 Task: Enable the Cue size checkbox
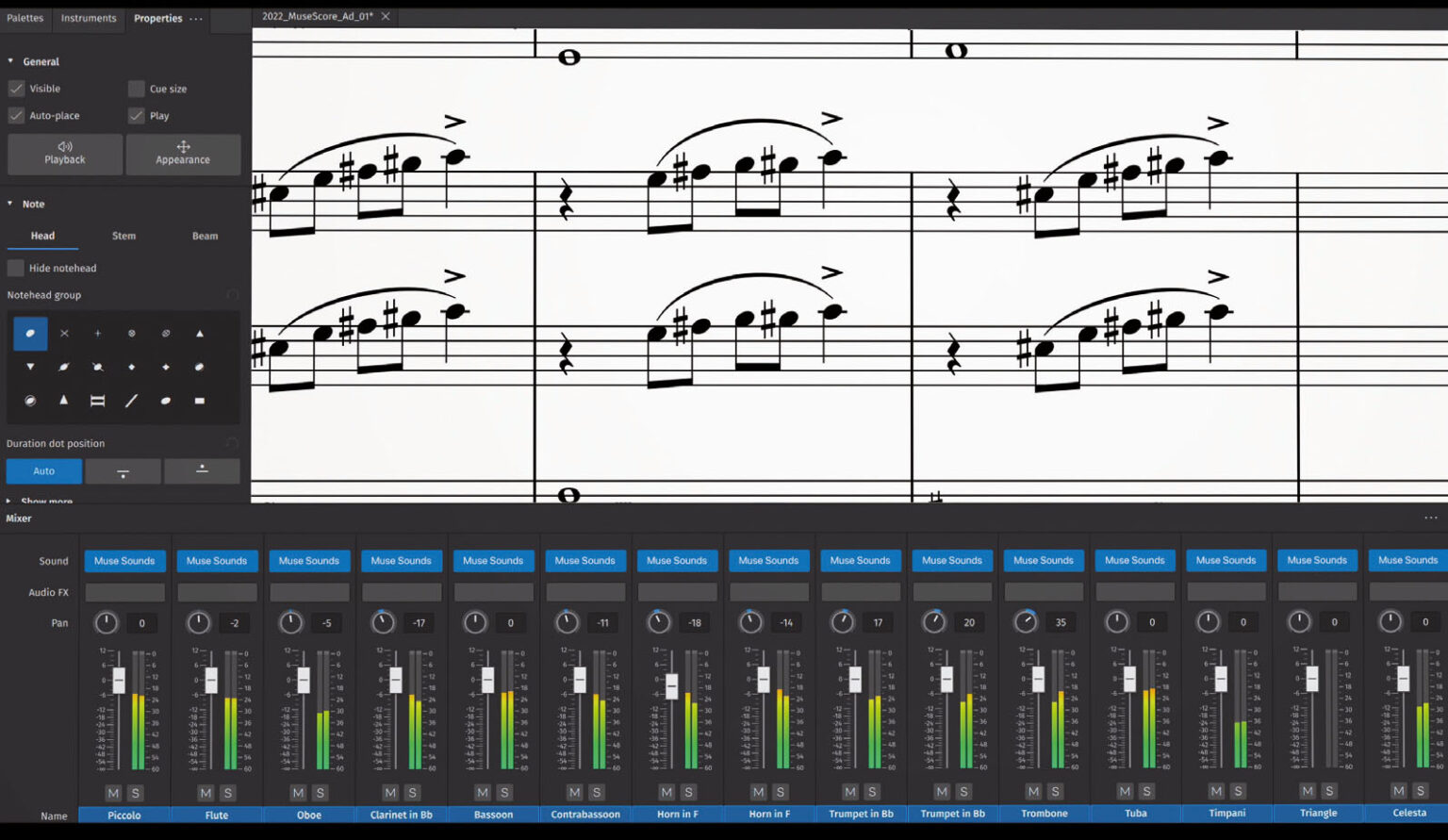(137, 89)
